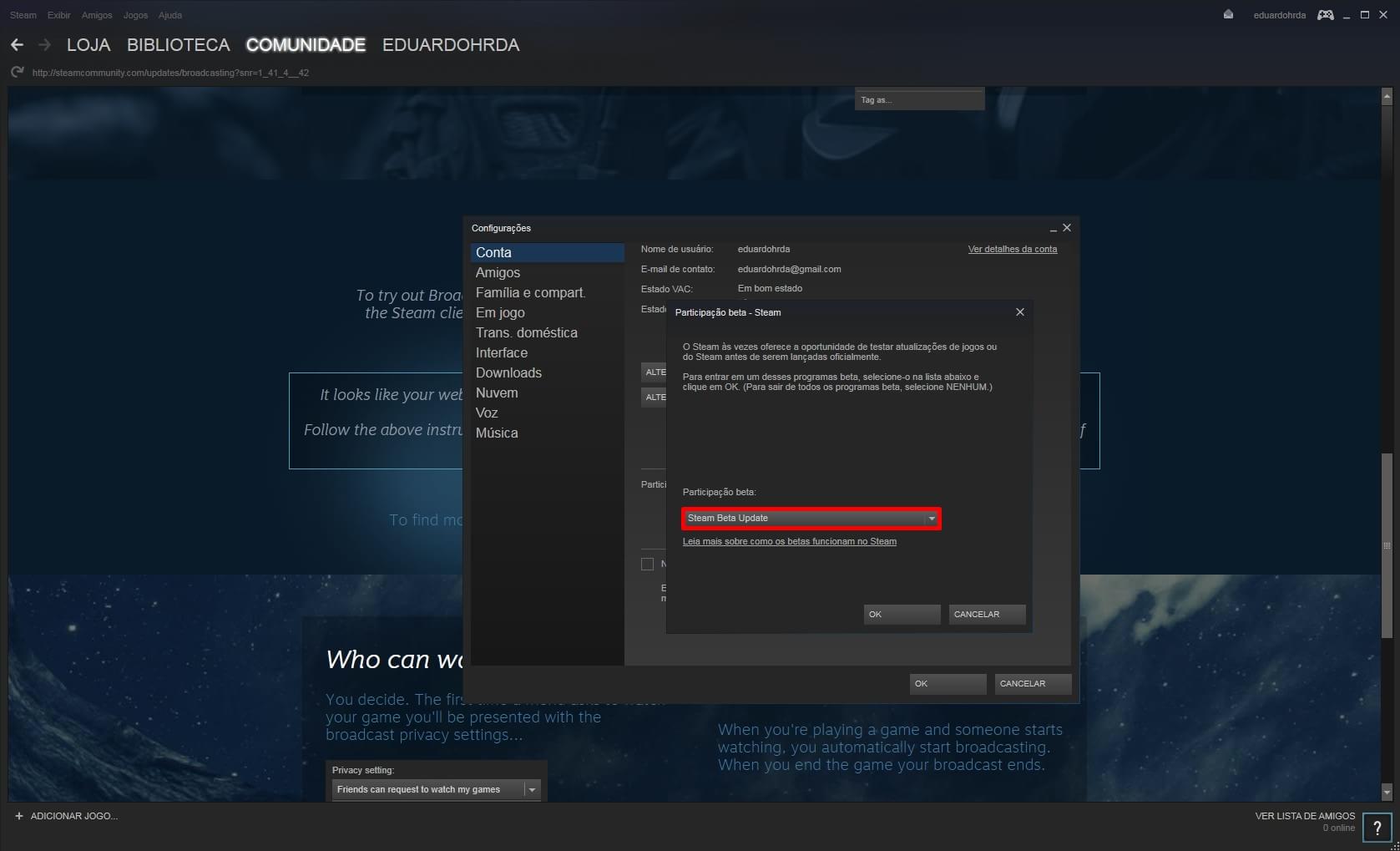Select Amigos in settings sidebar
1400x851 pixels.
548,272
